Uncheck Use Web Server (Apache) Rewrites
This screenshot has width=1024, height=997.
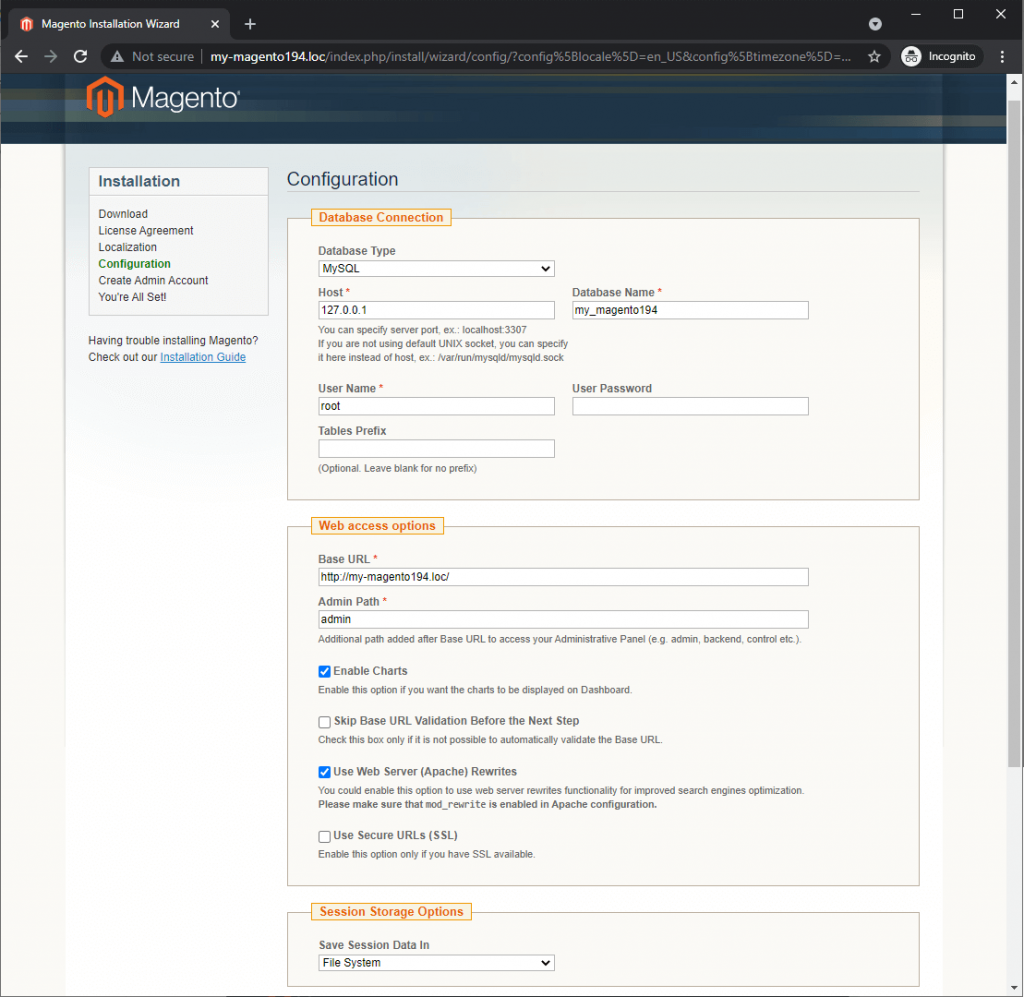point(324,772)
